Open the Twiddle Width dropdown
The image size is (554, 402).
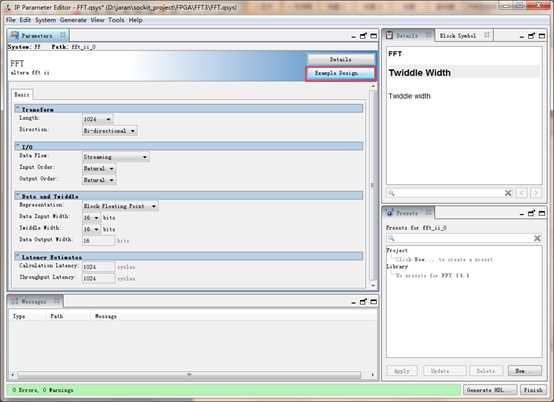pos(91,230)
